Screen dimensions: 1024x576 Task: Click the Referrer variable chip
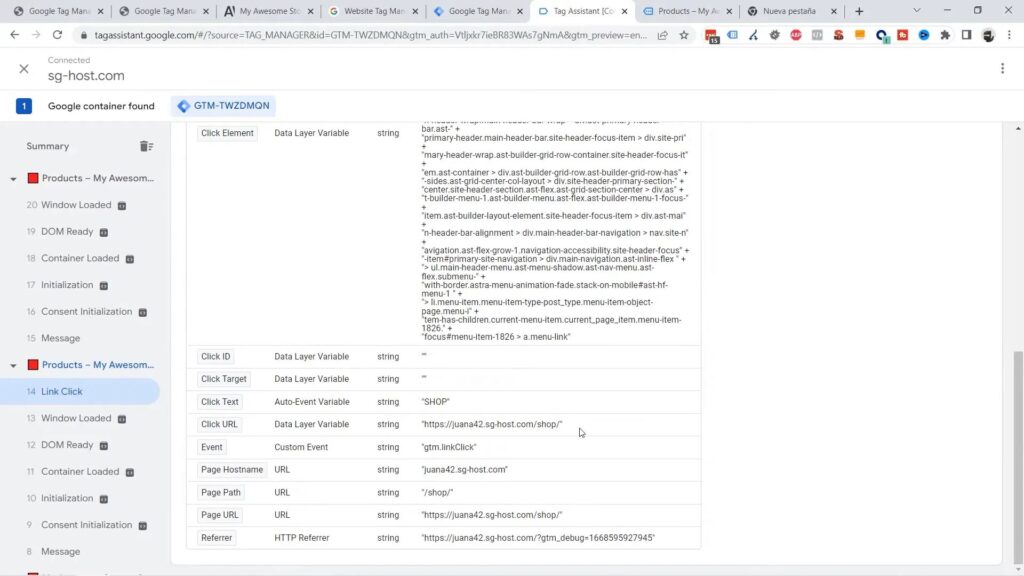[216, 538]
